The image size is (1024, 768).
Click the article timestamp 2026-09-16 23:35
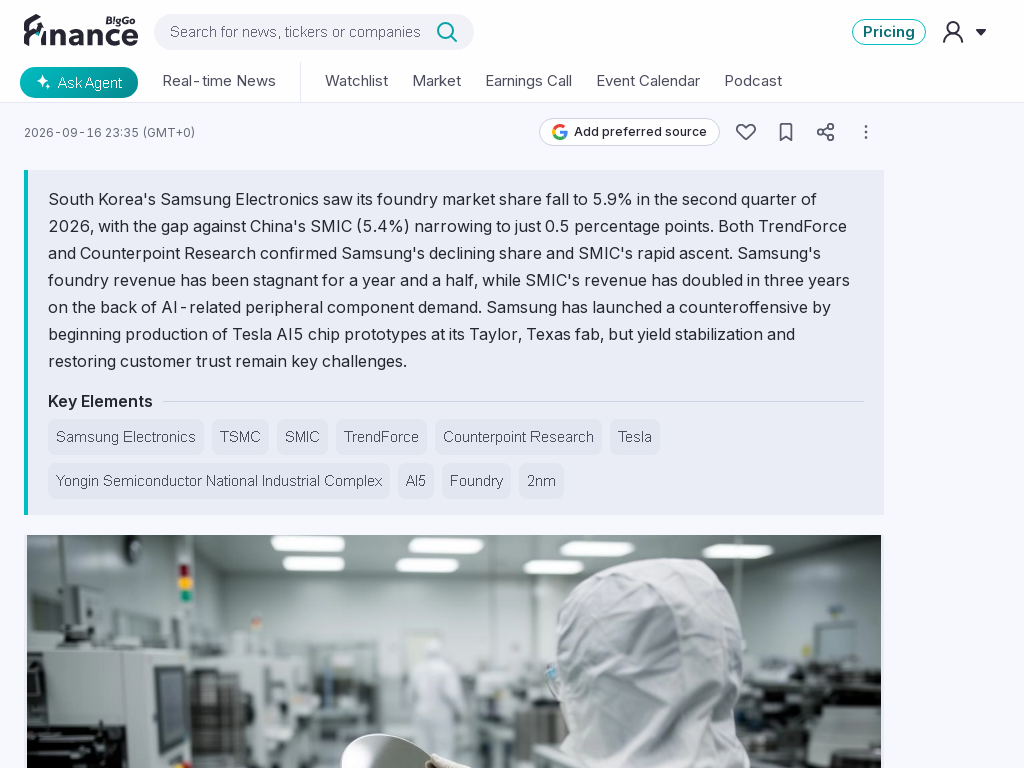coord(110,133)
